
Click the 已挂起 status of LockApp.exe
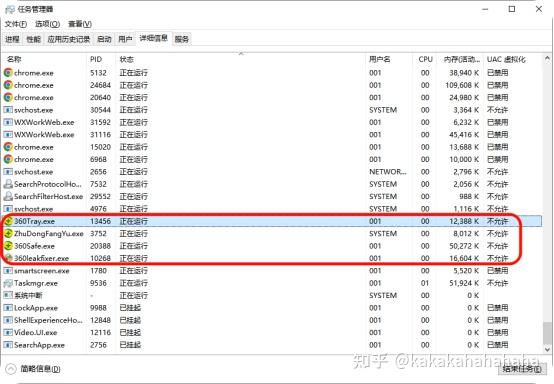point(130,308)
